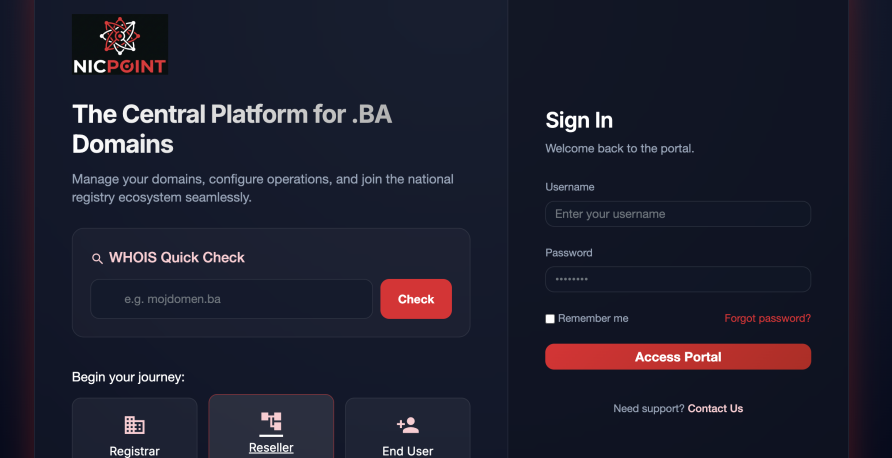892x458 pixels.
Task: Click the WHOIS Quick Check title
Action: pyautogui.click(x=177, y=257)
